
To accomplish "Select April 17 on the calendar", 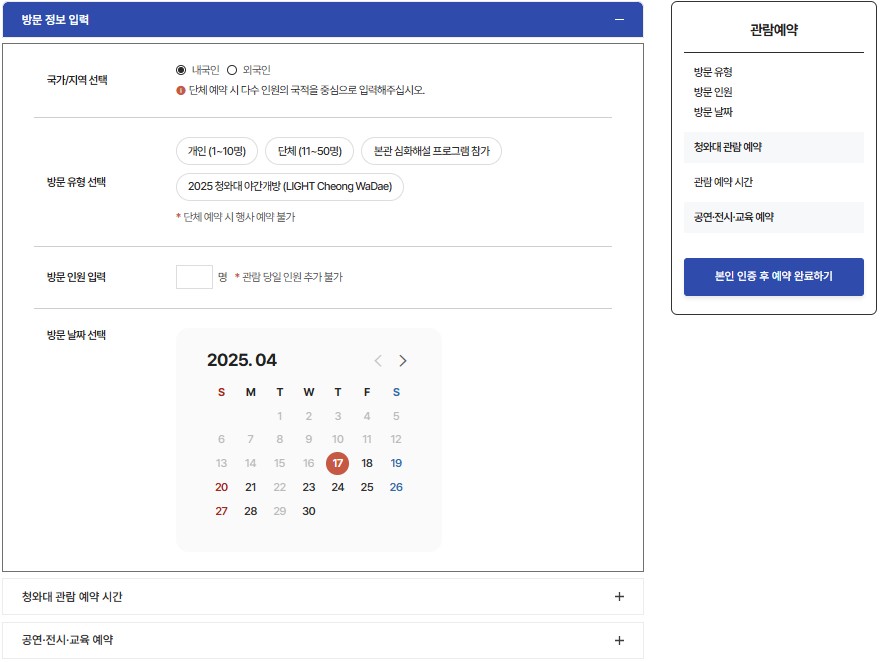I will pos(337,463).
